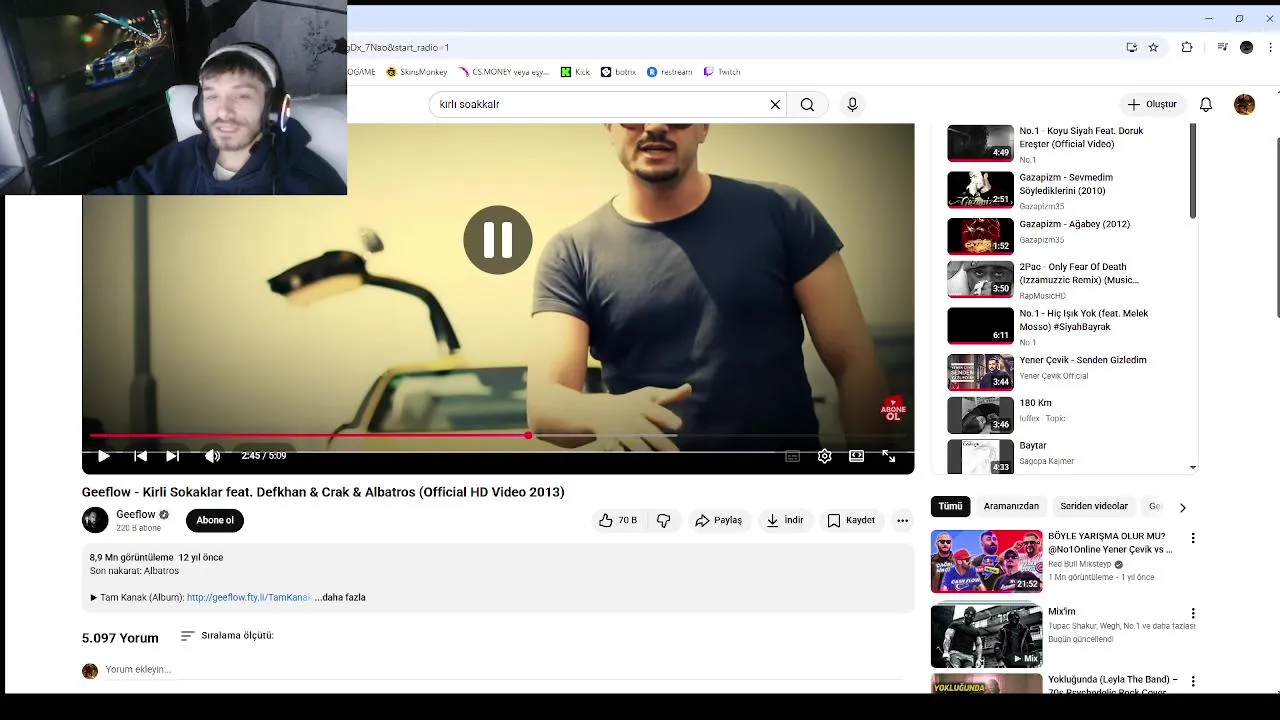Mute the video volume
This screenshot has width=1280, height=720.
point(212,456)
